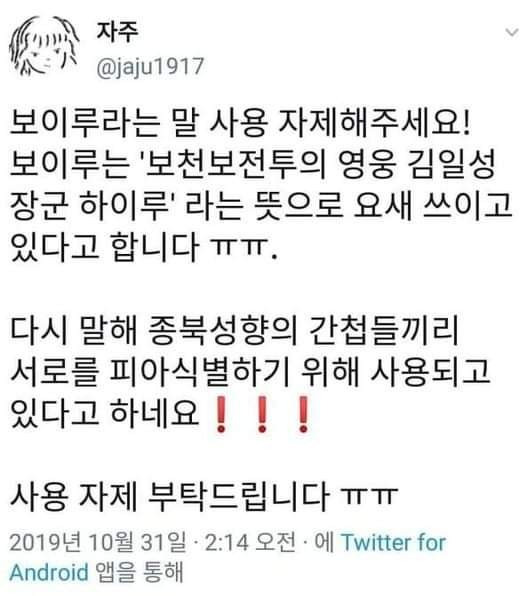Image resolution: width=526 pixels, height=596 pixels.
Task: Open the tweet options chevron menu
Action: (512, 33)
